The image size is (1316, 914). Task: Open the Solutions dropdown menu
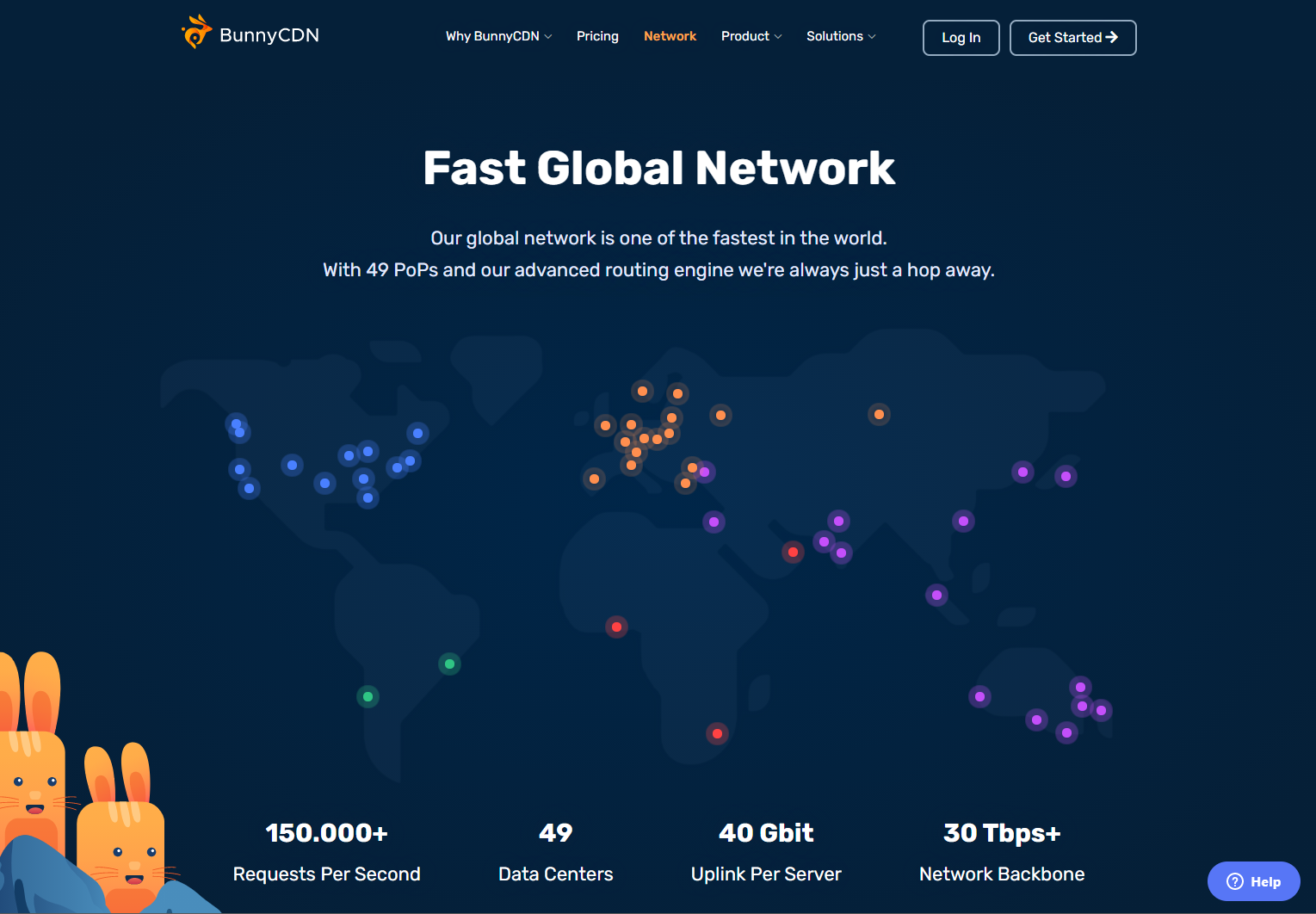tap(840, 36)
